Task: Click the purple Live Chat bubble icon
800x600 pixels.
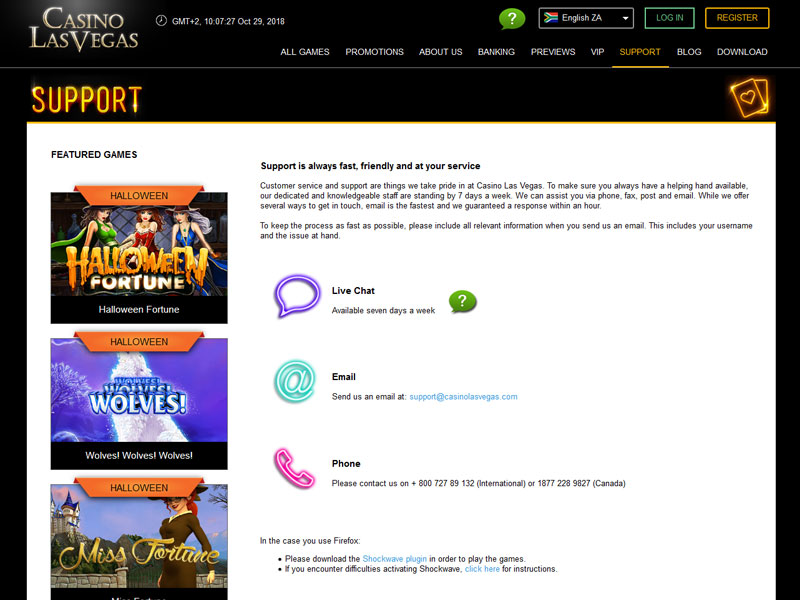Action: (x=297, y=295)
